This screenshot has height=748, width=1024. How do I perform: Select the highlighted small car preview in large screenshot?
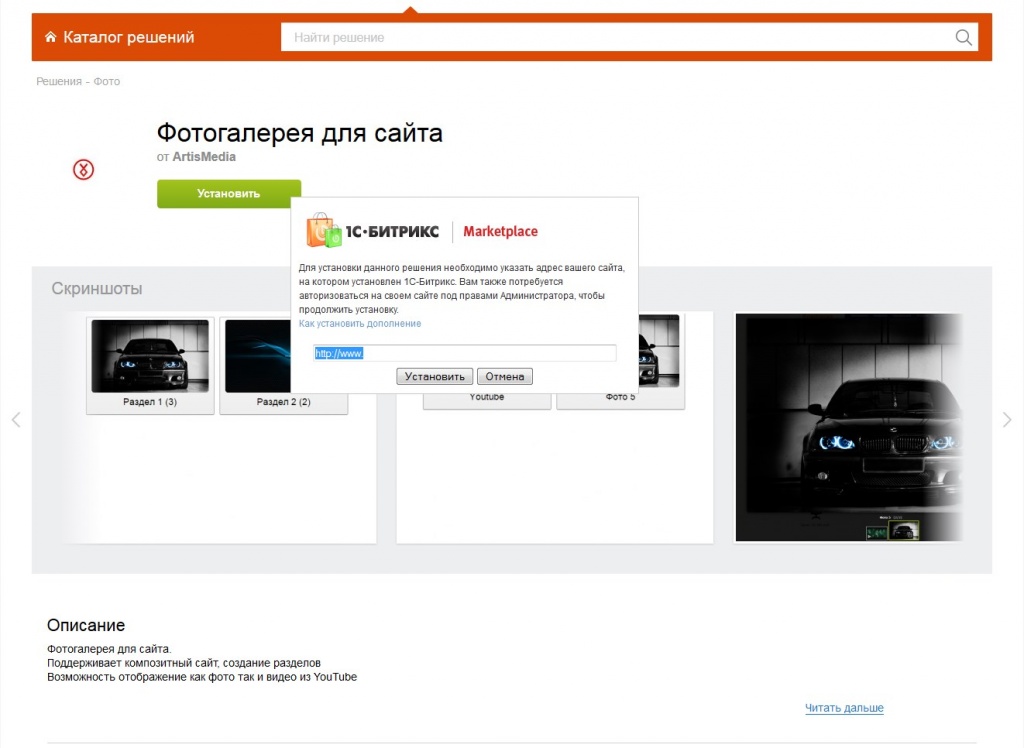coord(904,530)
